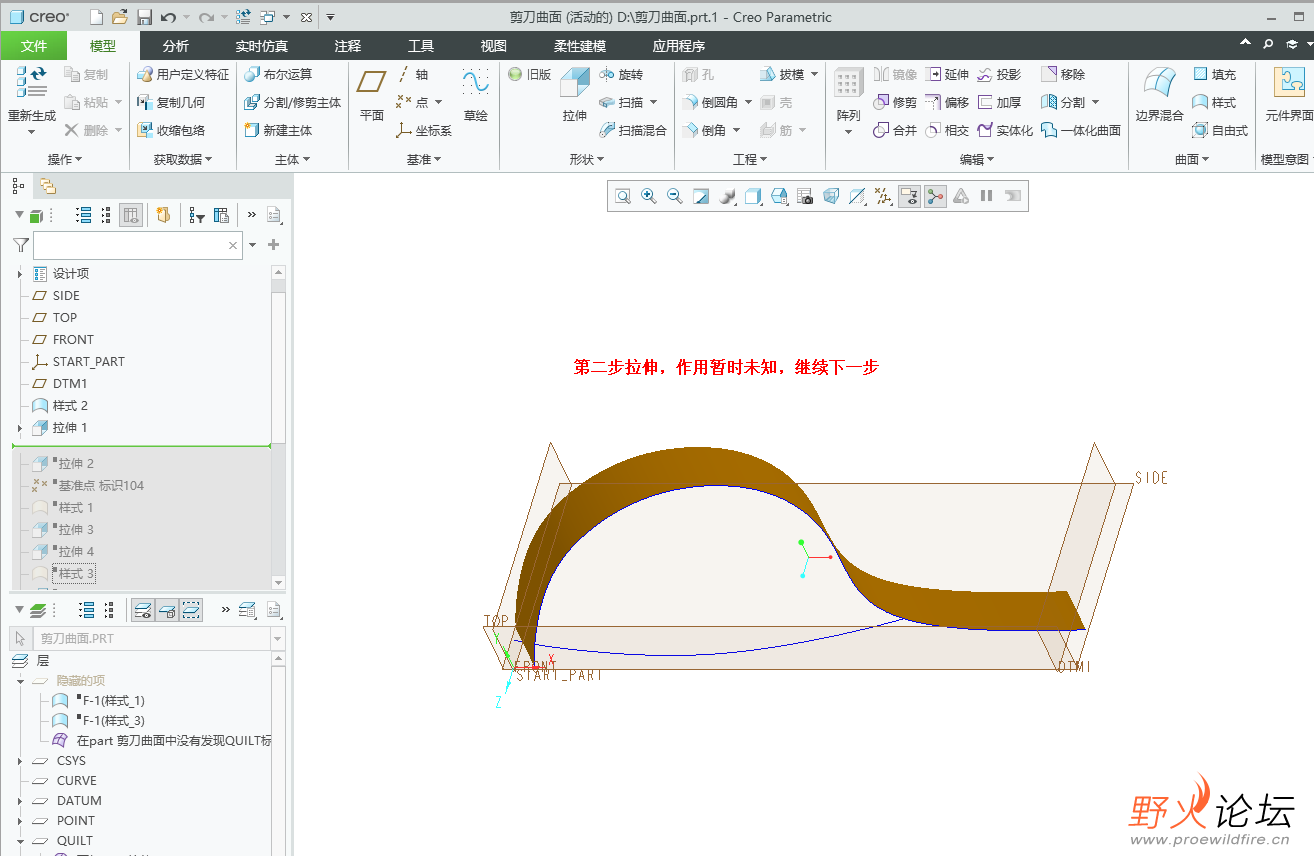Screen dimensions: 1314x856
Task: Collapse the 隐藏的项 layer node
Action: point(20,681)
